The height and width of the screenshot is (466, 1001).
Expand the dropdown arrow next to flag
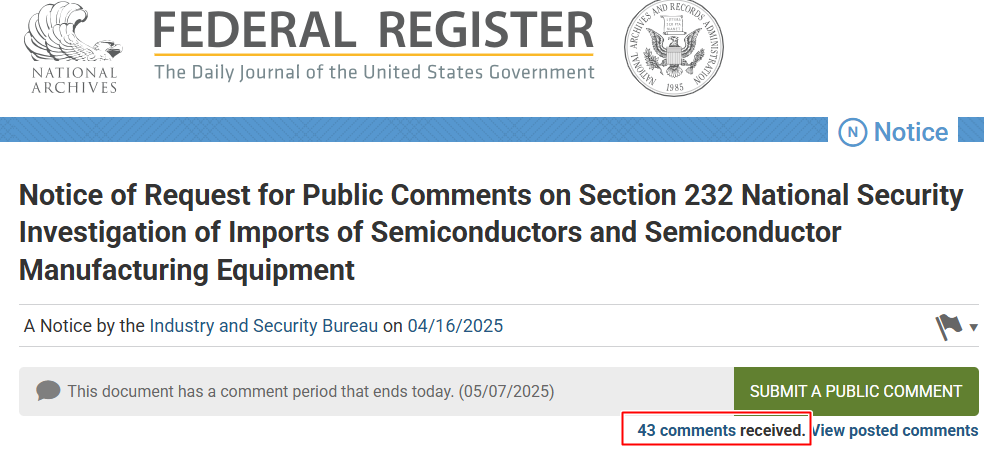coord(974,327)
